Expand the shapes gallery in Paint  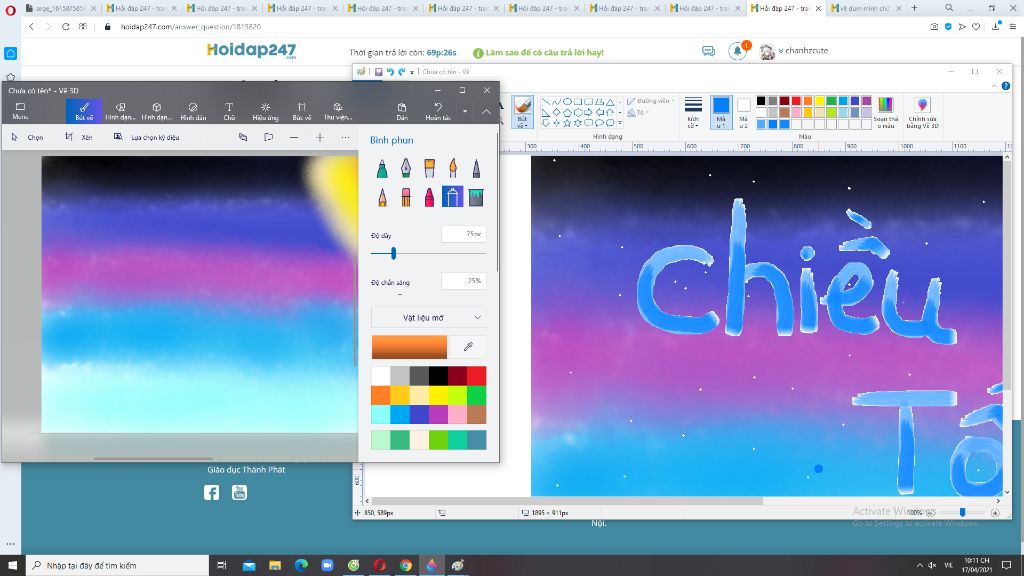click(620, 123)
